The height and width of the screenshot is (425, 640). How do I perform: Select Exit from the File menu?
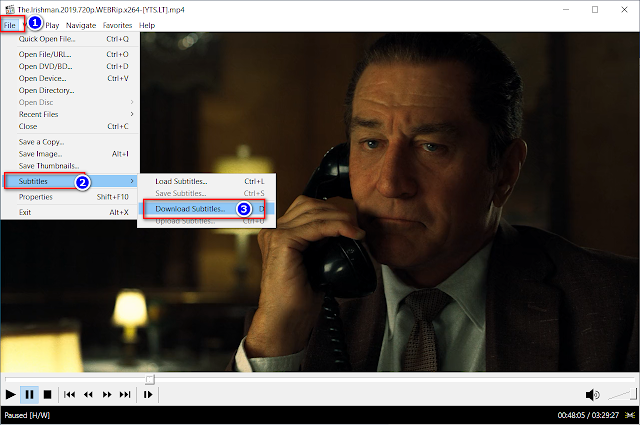click(71, 212)
